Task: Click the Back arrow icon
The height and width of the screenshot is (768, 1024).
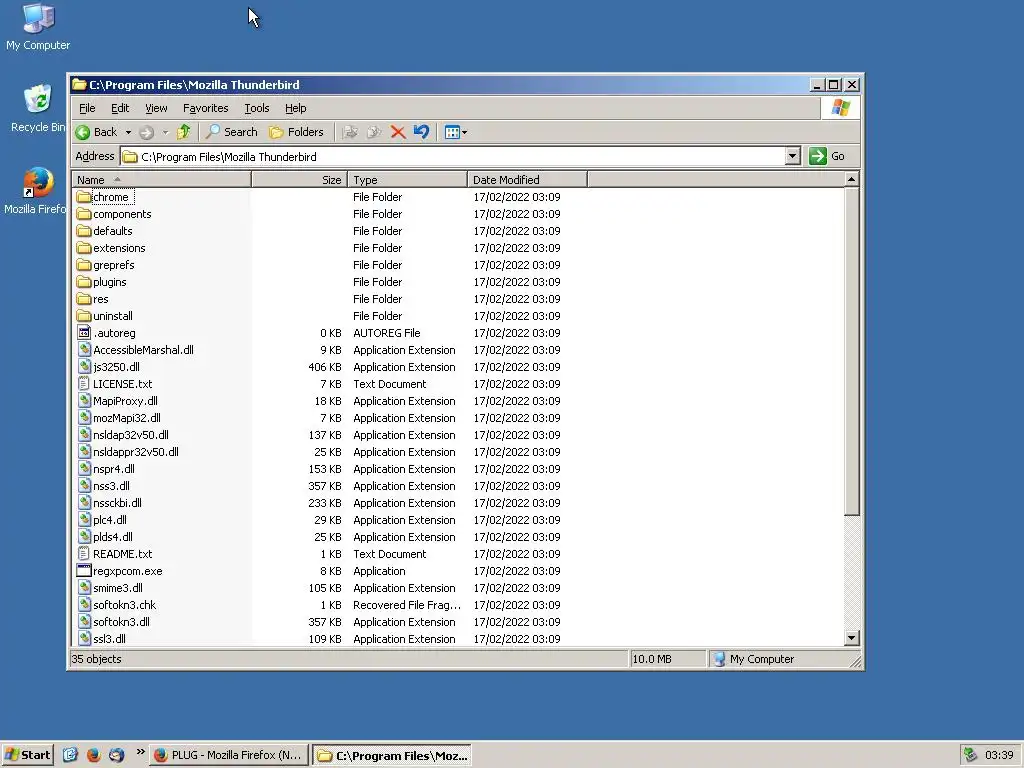Action: [83, 133]
